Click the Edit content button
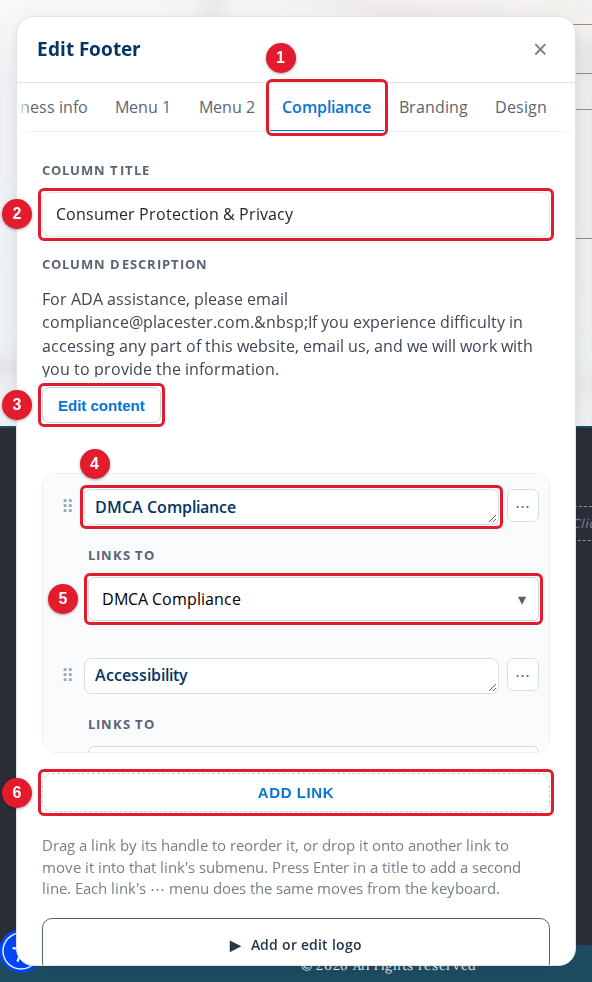The image size is (592, 982). 101,406
